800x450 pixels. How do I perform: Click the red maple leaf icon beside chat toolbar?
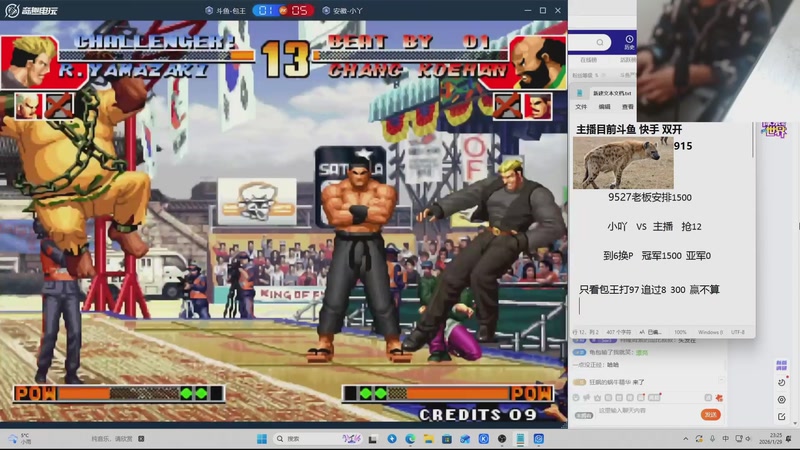pos(719,397)
